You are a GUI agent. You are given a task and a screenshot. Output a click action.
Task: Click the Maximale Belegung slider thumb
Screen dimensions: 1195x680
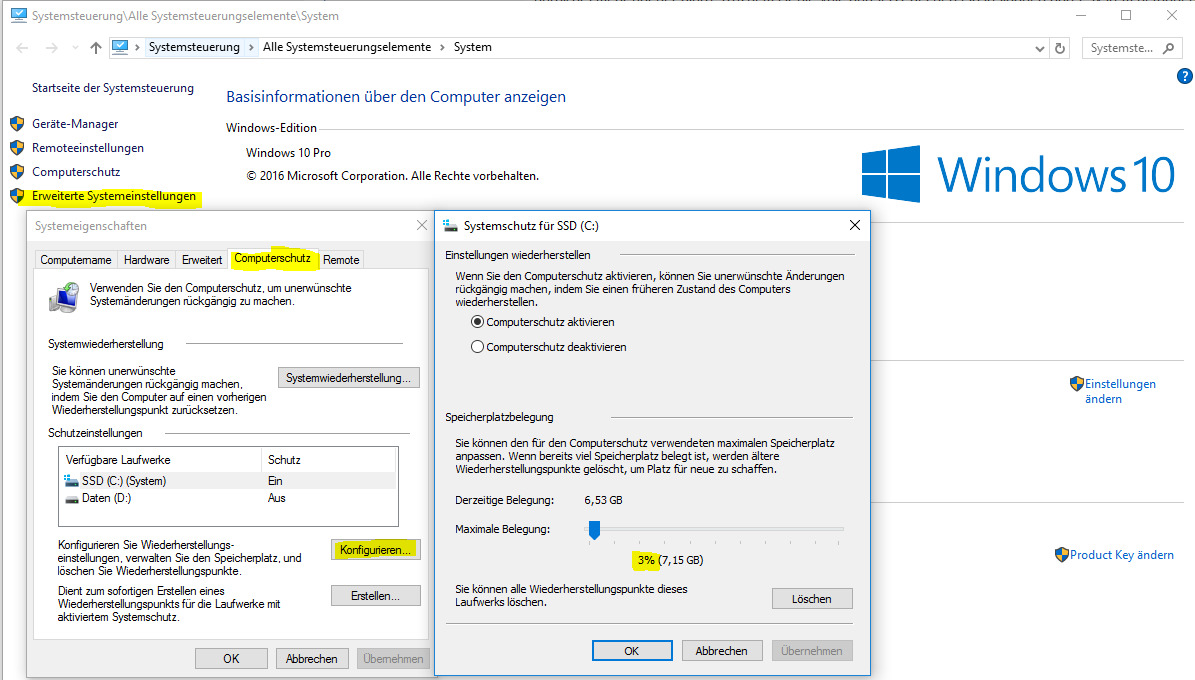594,530
